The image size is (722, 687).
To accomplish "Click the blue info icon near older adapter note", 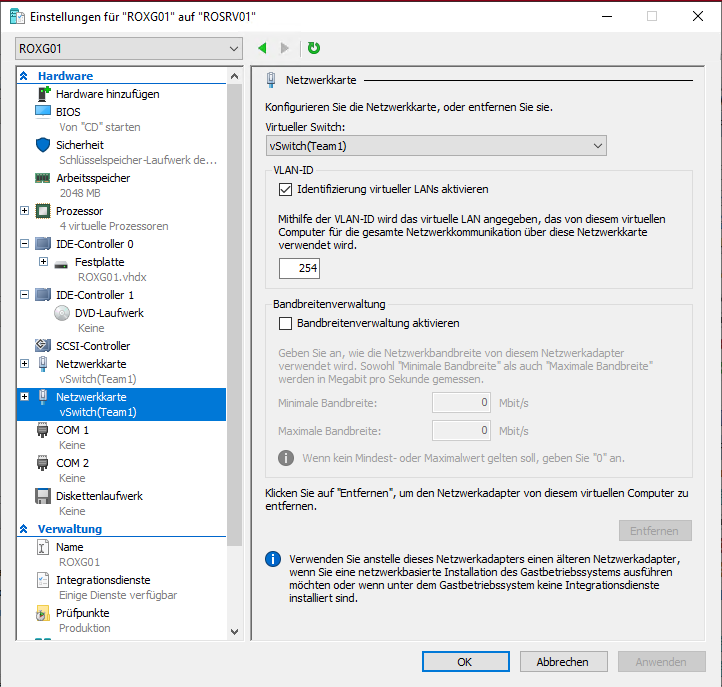I will click(273, 559).
